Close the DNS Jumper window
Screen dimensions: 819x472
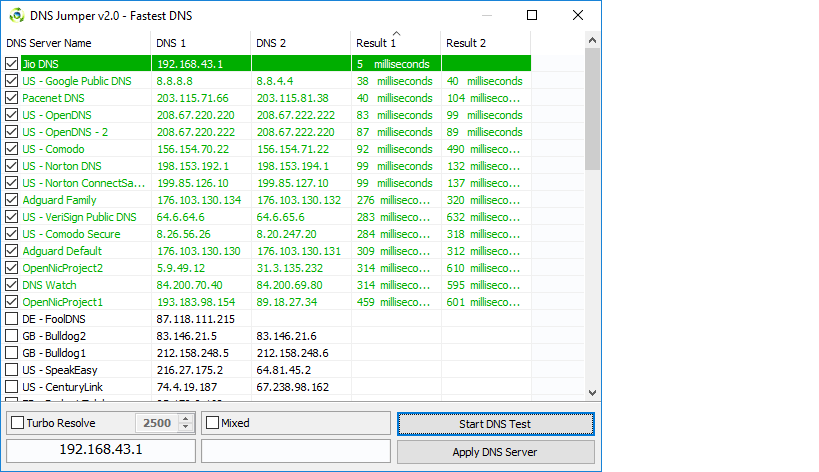(x=578, y=15)
